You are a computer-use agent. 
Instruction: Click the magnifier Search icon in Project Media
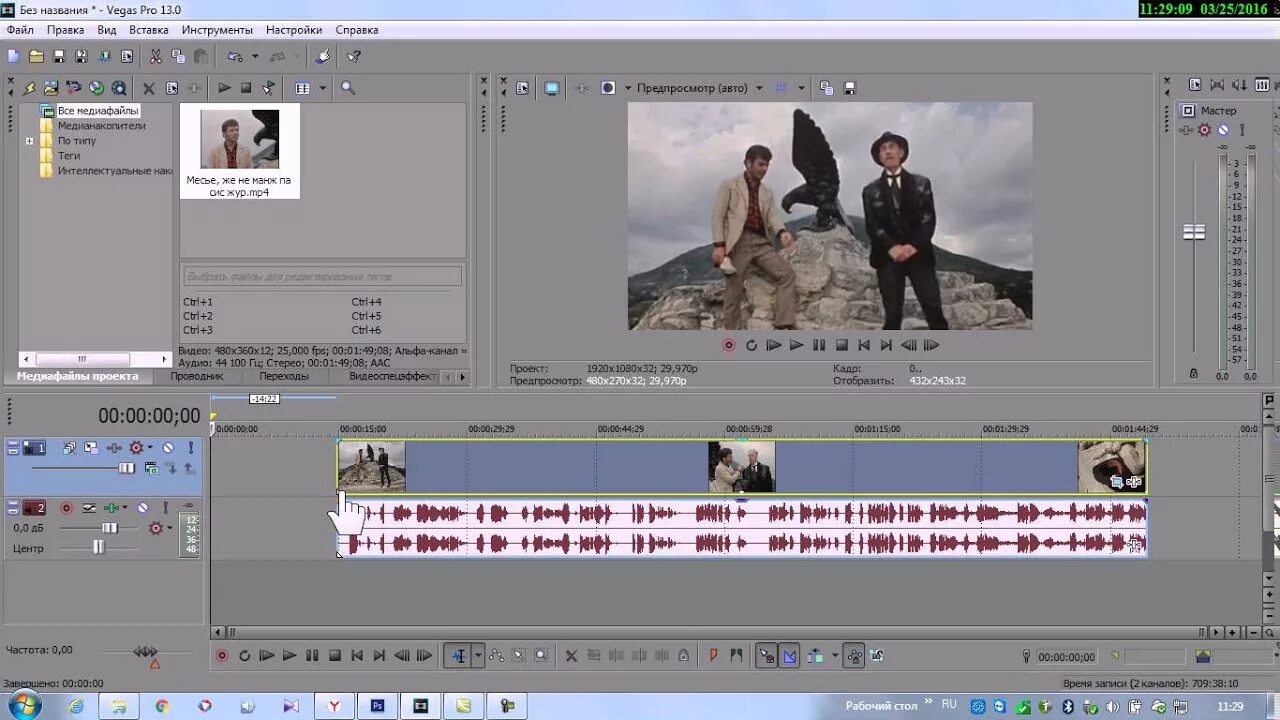348,88
